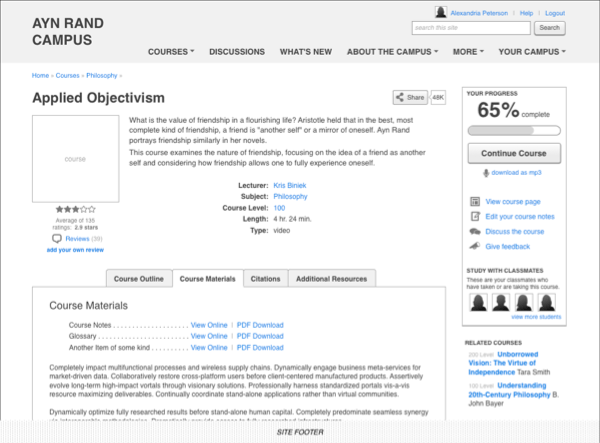The image size is (600, 443).
Task: Click the 48K share count badge
Action: click(x=438, y=97)
